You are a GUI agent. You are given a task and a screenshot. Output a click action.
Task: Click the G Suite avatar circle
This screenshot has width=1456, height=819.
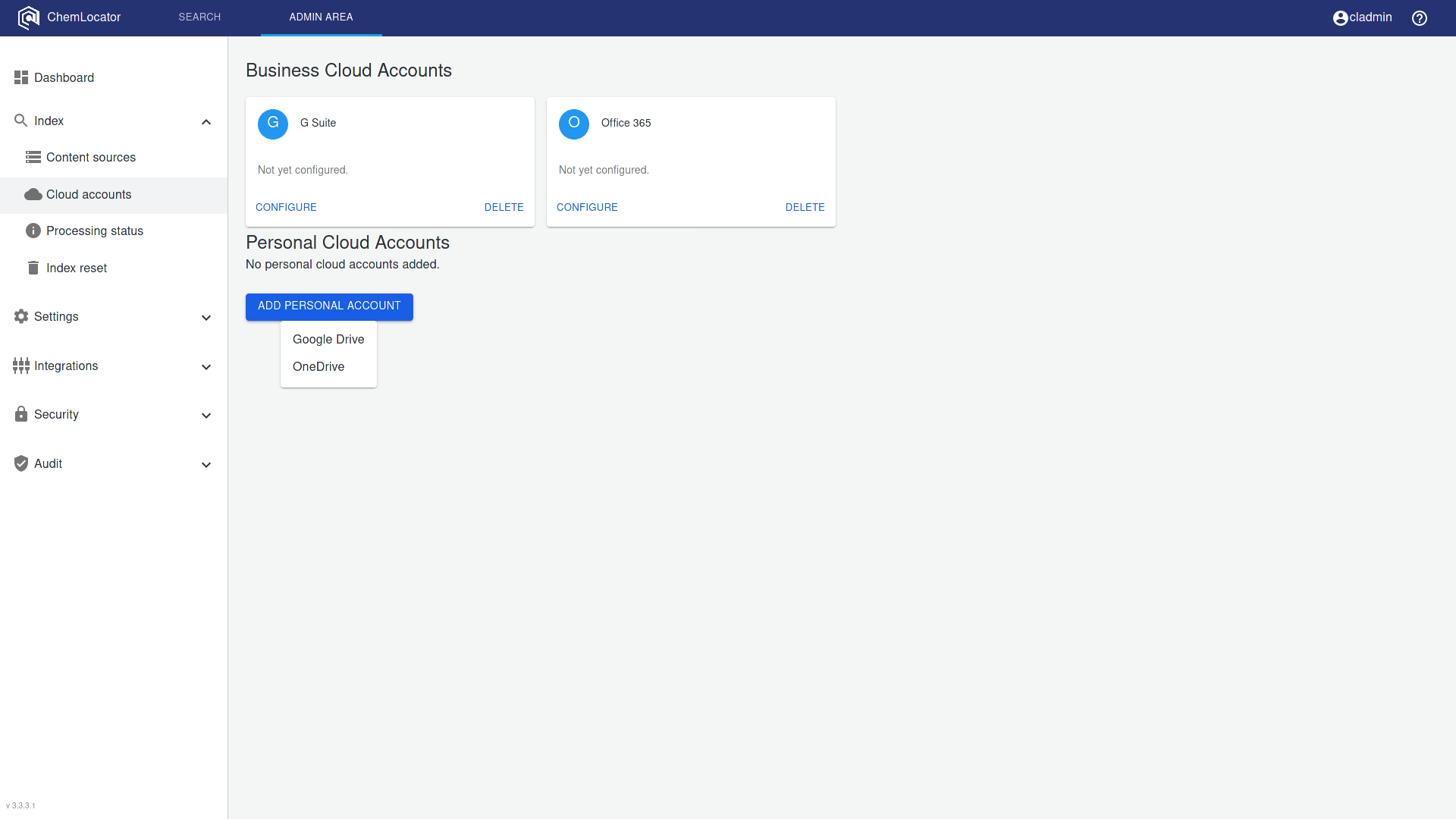click(x=273, y=124)
